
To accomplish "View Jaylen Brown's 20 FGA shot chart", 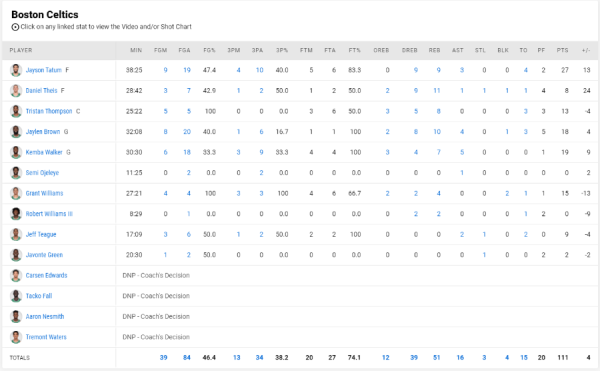I will (187, 132).
